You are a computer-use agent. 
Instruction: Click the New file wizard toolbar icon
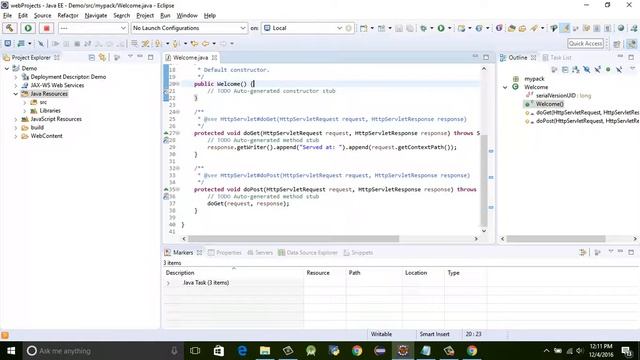tap(363, 28)
